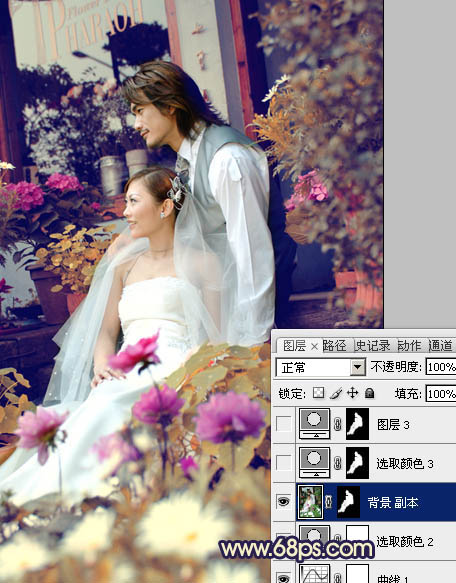
Task: Click the 背景 副本 image thumbnail
Action: pos(311,502)
